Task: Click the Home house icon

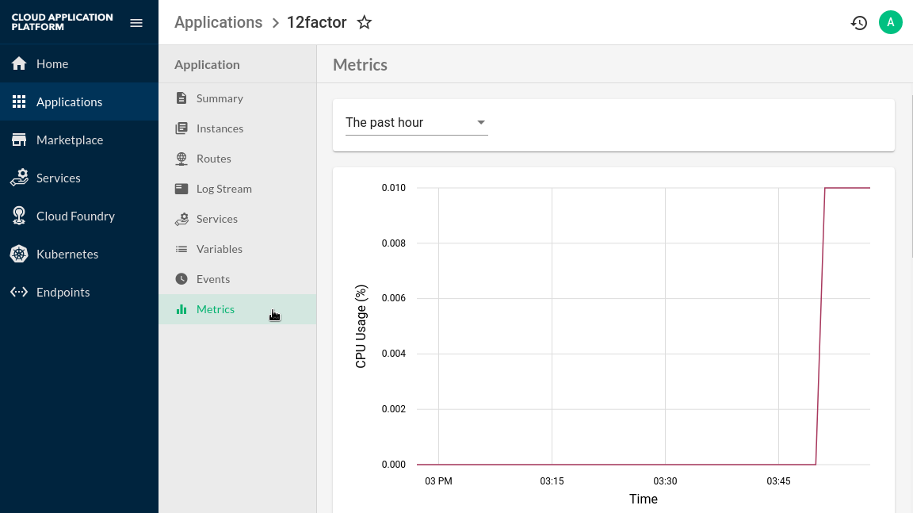Action: pos(18,64)
